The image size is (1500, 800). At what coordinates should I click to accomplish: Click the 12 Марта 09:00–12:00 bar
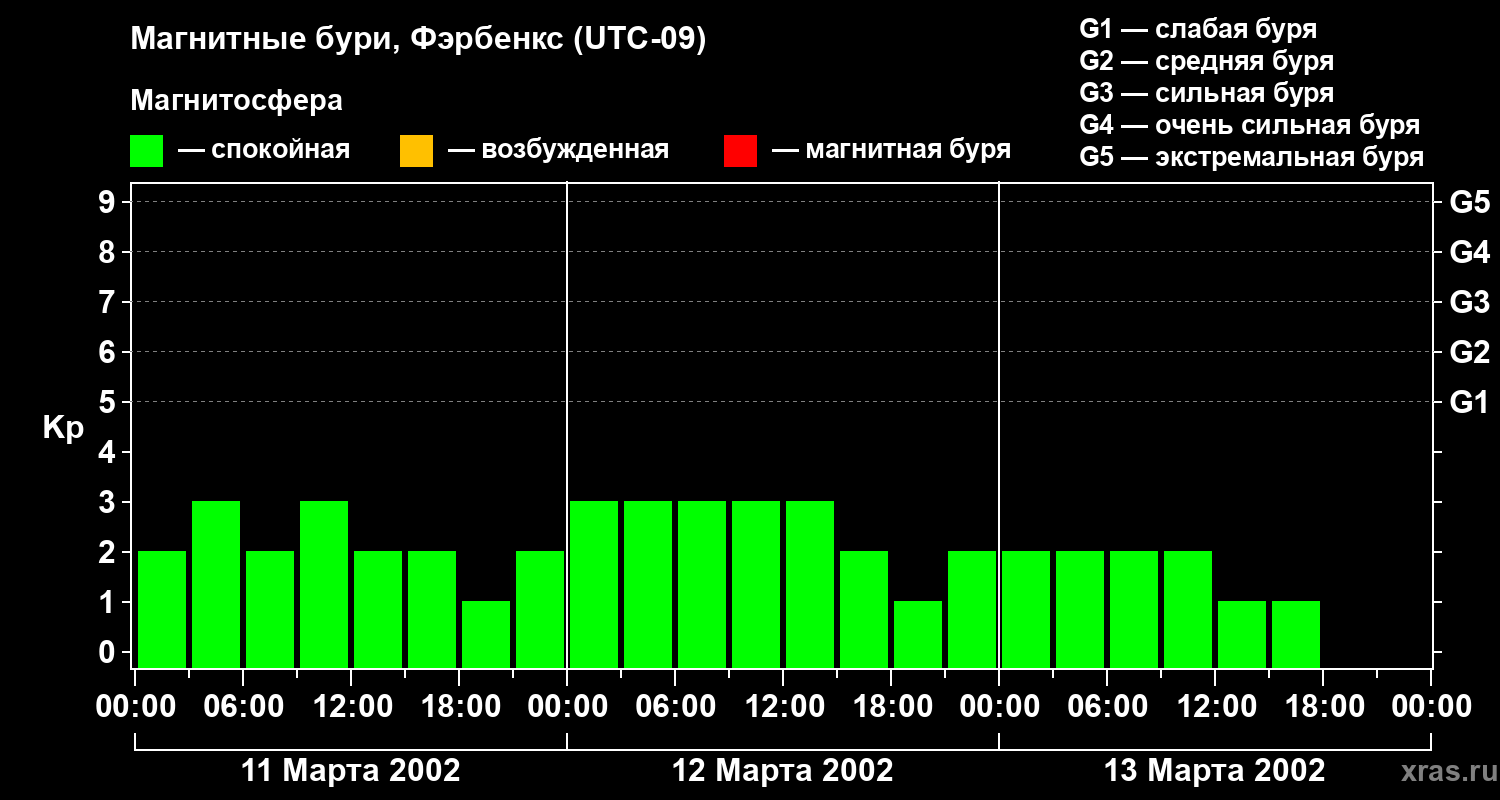(756, 584)
